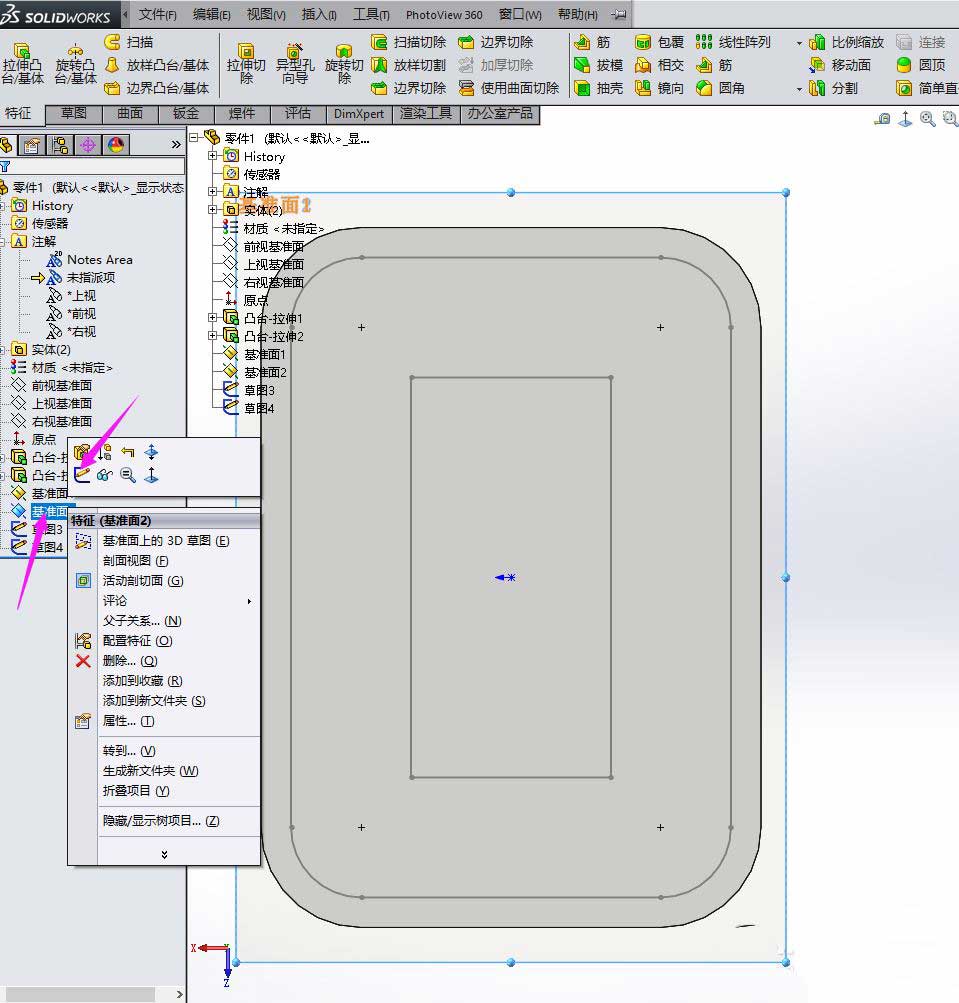Select the 放样凸台/基体 loft tool
This screenshot has height=1003, width=959.
[x=157, y=65]
